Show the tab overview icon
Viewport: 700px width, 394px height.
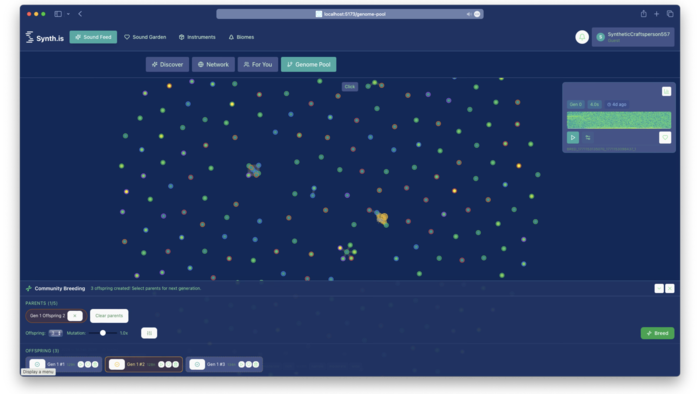tap(670, 14)
